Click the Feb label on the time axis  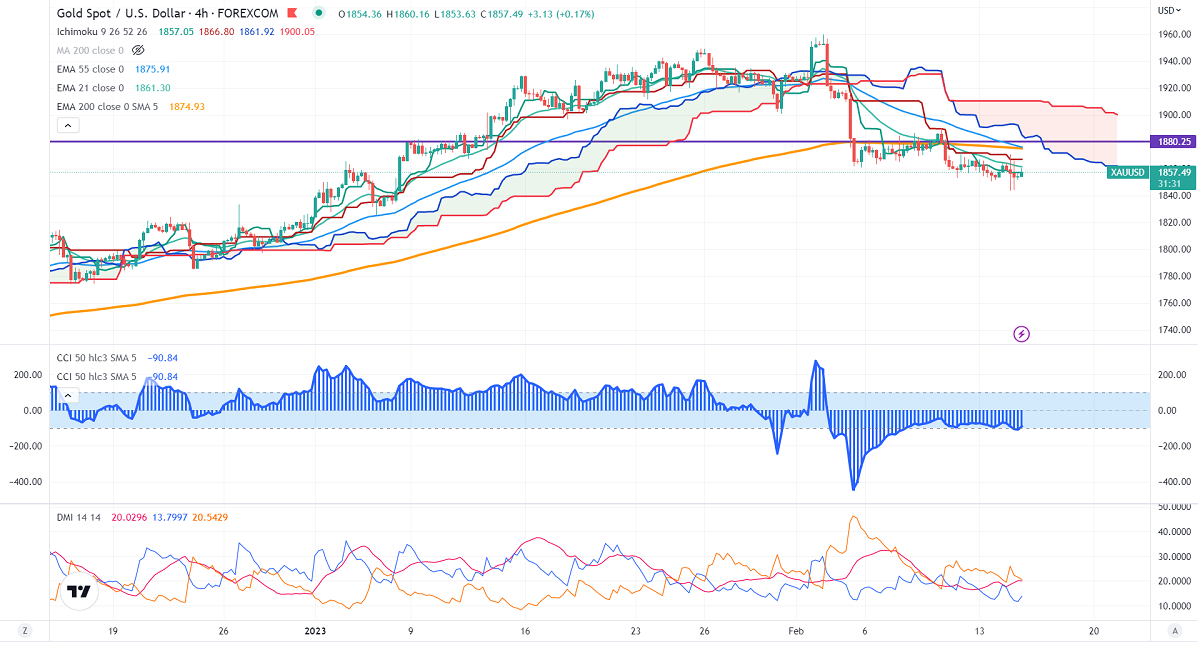click(796, 631)
